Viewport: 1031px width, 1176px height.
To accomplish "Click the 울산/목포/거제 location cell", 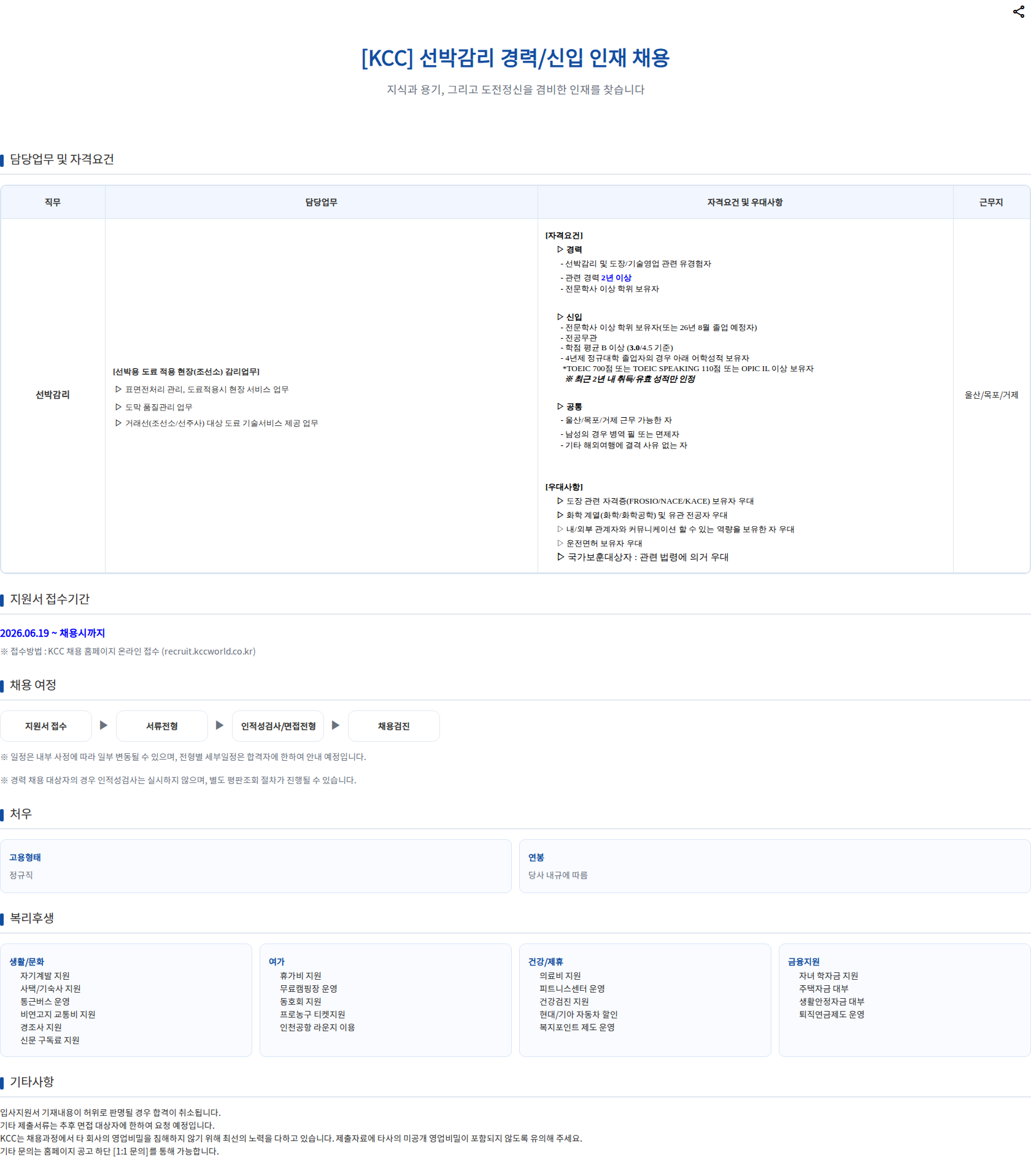I will click(991, 395).
